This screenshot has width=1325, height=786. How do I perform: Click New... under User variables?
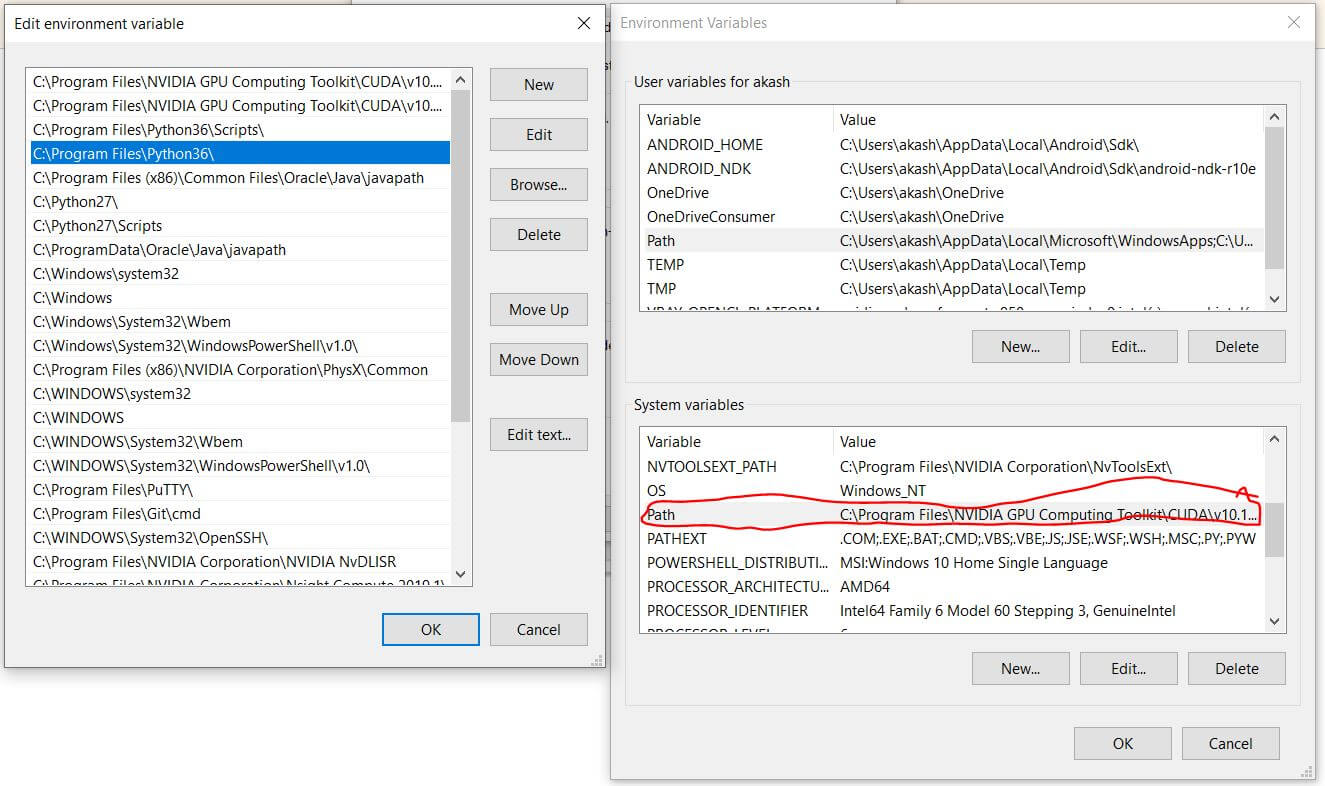tap(1020, 346)
